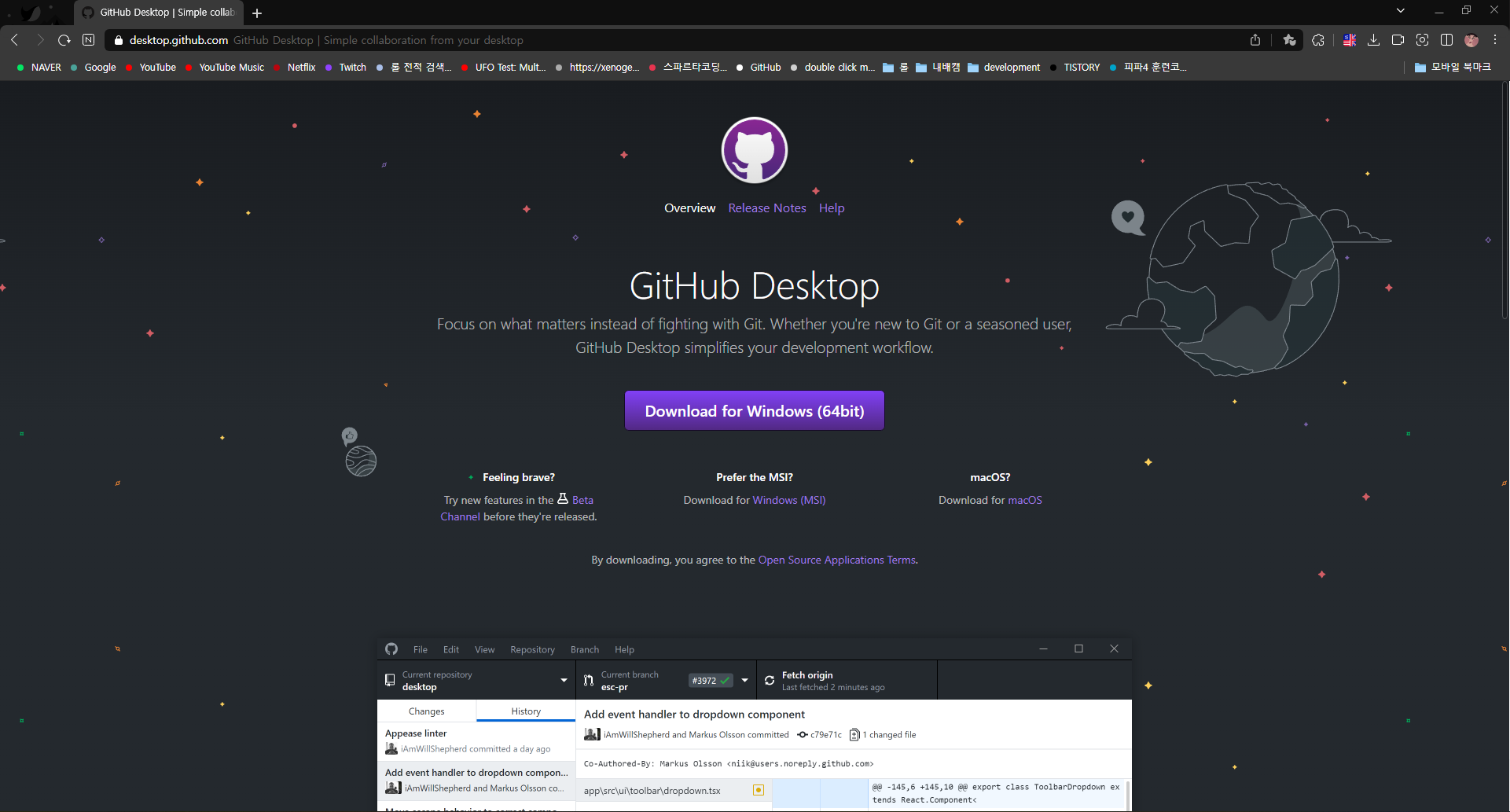Image resolution: width=1510 pixels, height=812 pixels.
Task: View site info via the lock icon
Action: (119, 40)
